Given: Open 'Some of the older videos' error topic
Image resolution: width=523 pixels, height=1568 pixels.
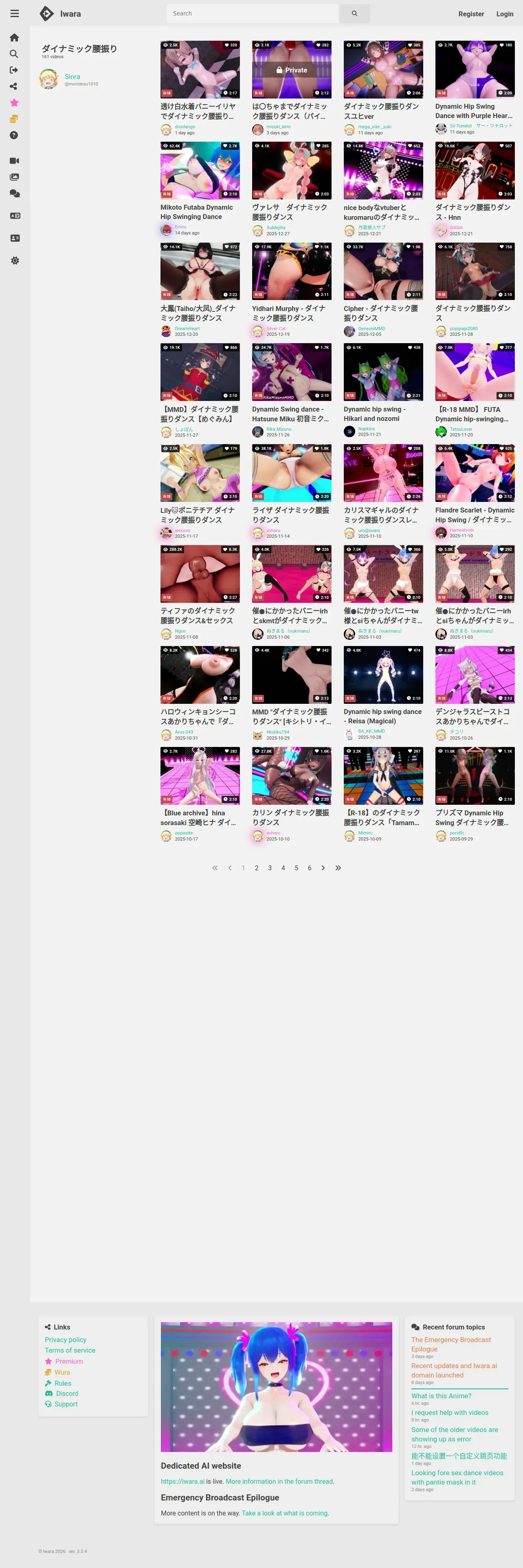Looking at the screenshot, I should point(454,1434).
